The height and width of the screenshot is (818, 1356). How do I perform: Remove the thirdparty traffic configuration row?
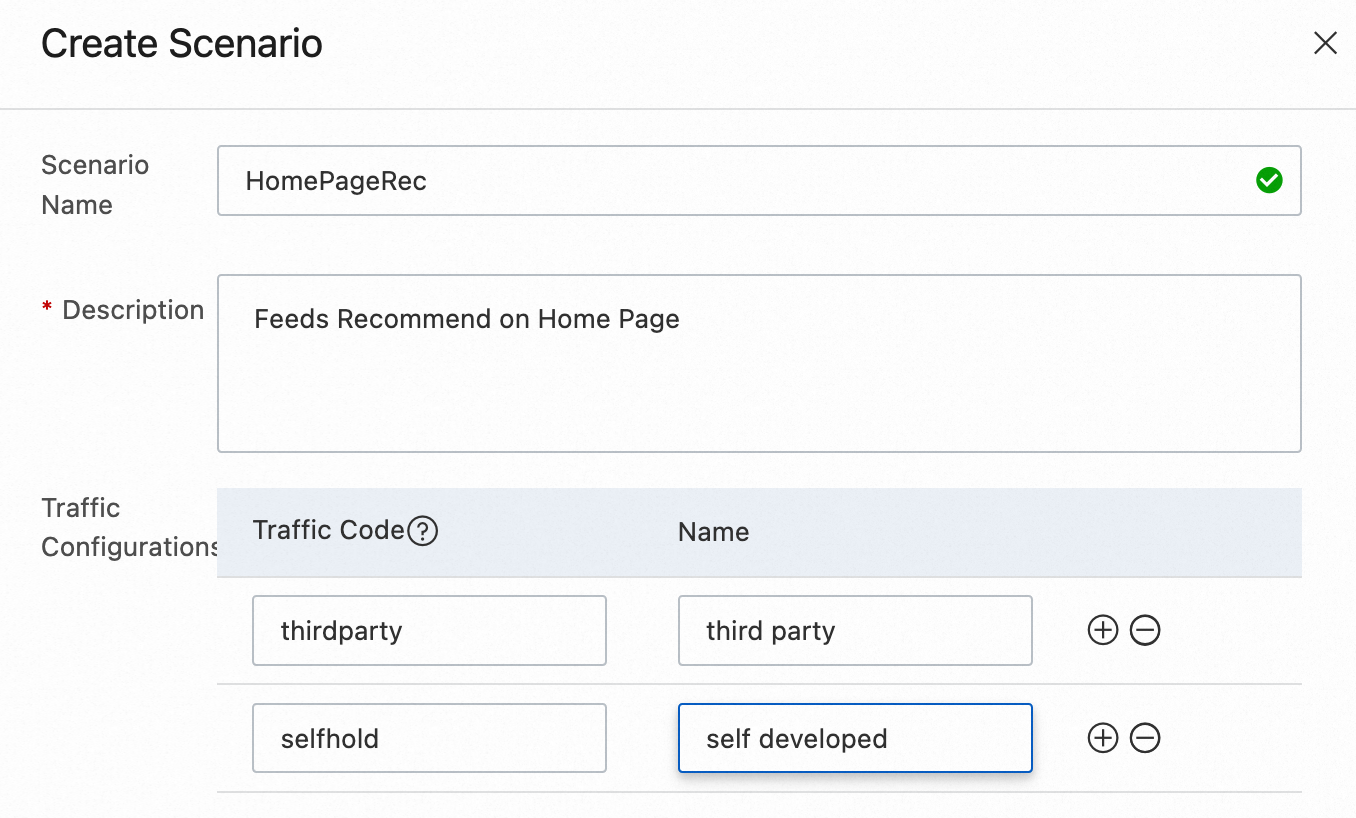click(1145, 631)
